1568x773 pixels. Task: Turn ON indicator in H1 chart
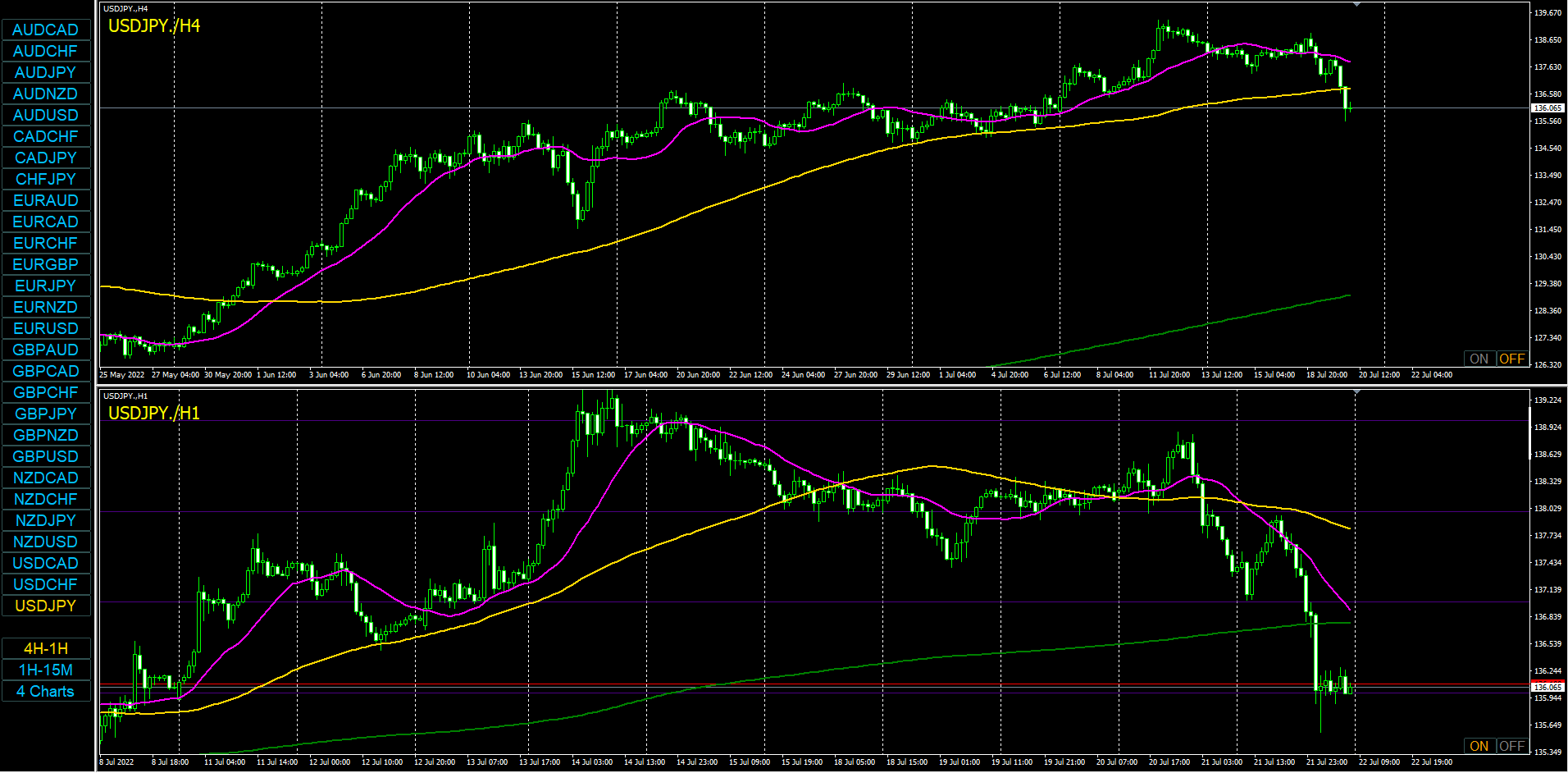[1479, 746]
